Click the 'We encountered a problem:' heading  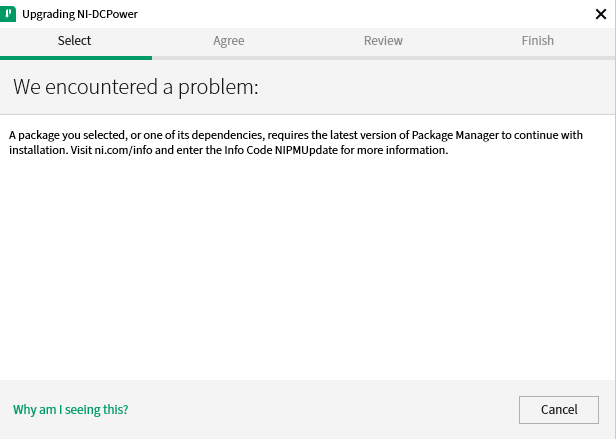(x=136, y=87)
